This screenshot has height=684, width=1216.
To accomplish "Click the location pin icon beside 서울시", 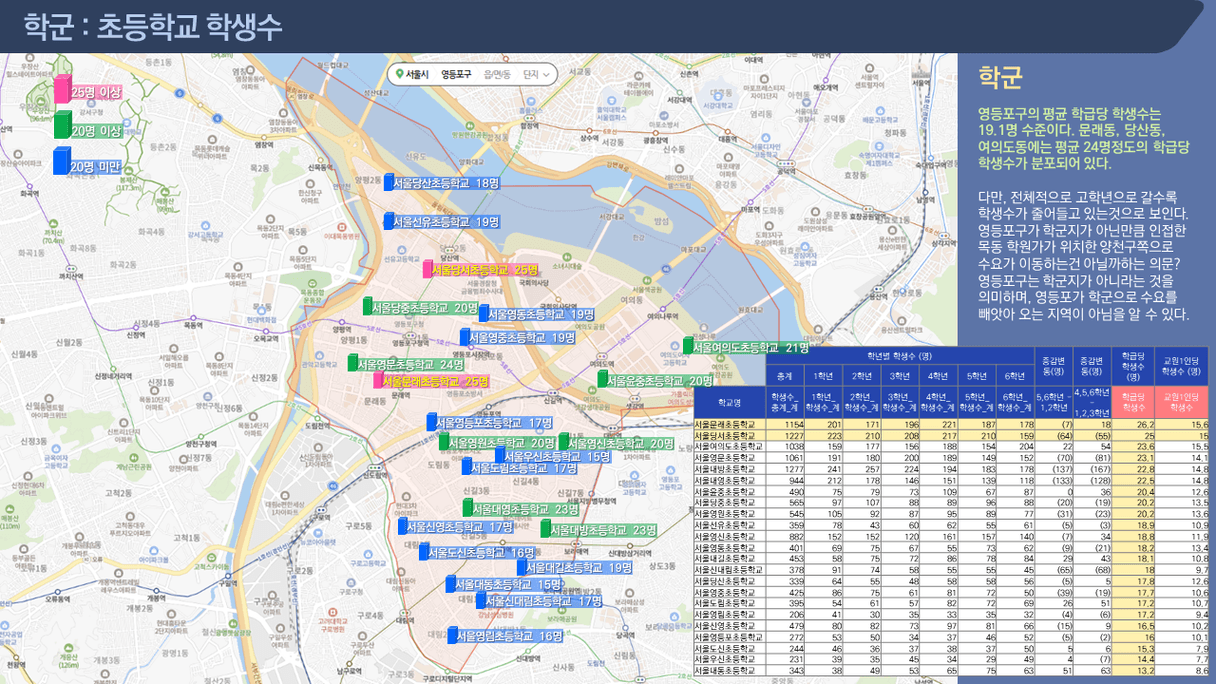I will click(400, 74).
